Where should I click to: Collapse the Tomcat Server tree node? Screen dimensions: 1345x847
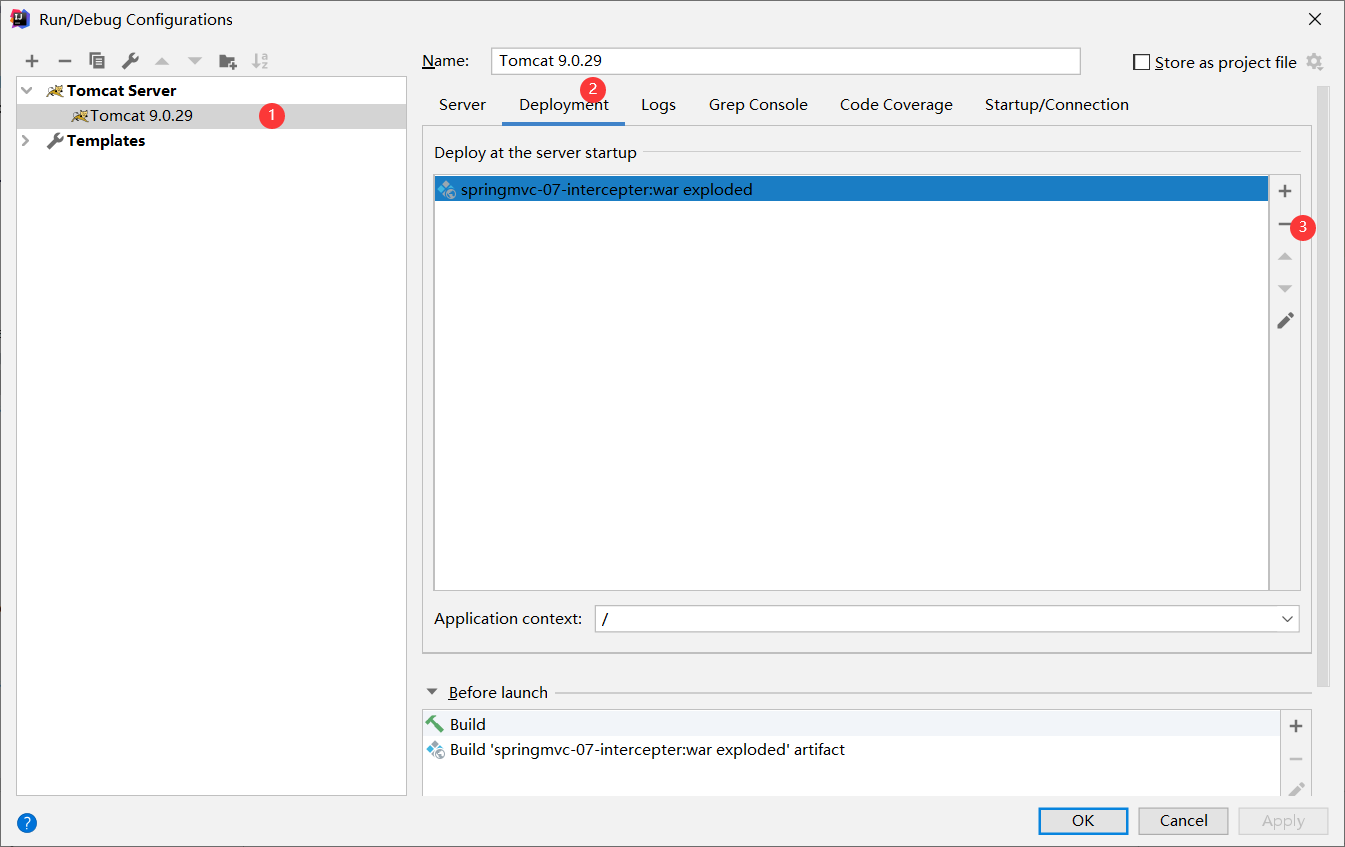27,90
